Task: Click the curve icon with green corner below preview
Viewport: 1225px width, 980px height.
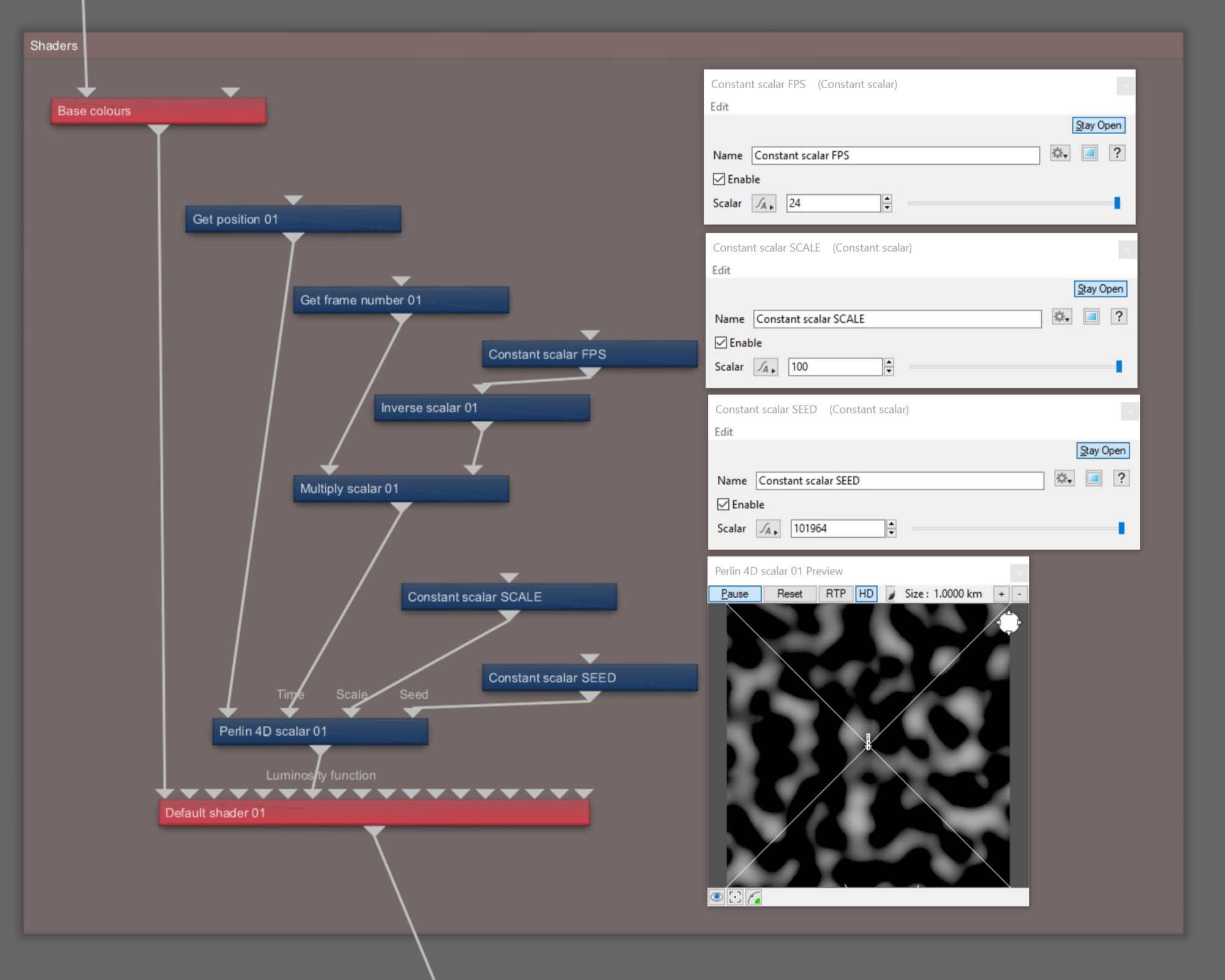Action: [754, 897]
